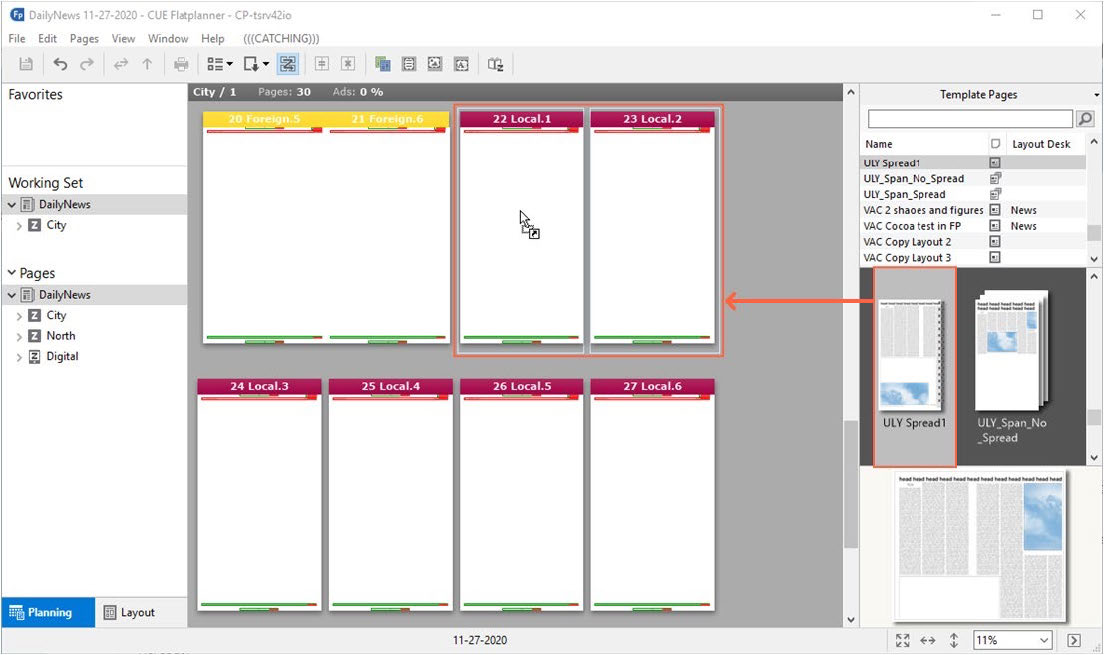Click the search magnifier in Template Pages
The width and height of the screenshot is (1104, 655).
[x=1084, y=119]
